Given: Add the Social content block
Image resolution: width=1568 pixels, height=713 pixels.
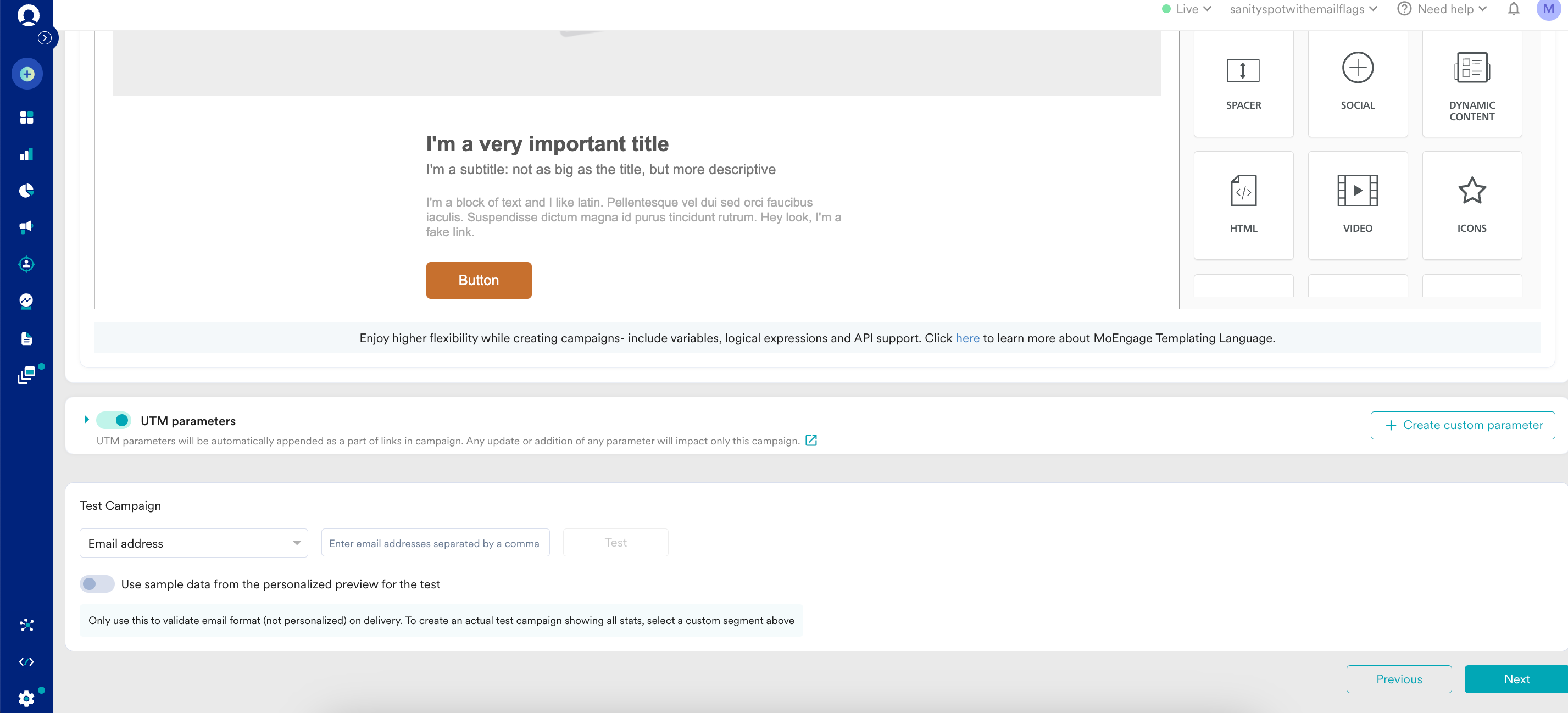Looking at the screenshot, I should click(1358, 82).
